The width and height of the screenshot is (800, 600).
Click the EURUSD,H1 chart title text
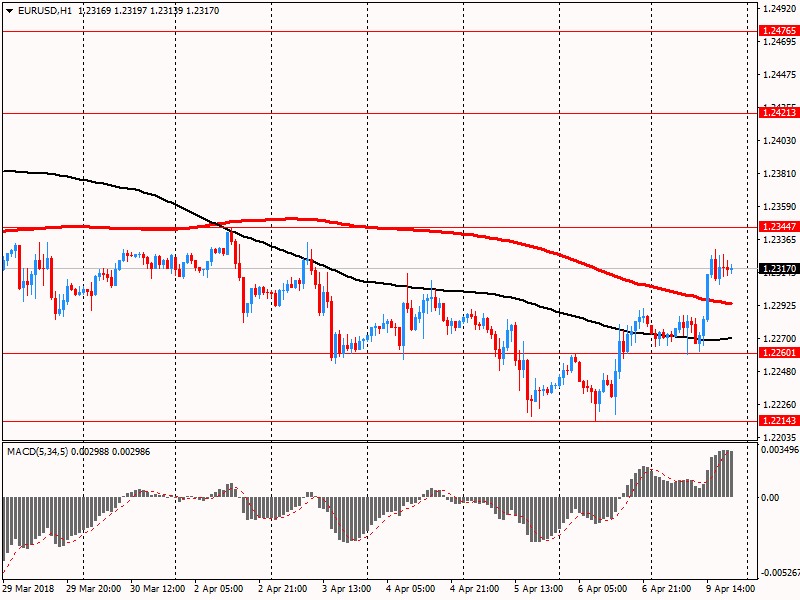[45, 11]
